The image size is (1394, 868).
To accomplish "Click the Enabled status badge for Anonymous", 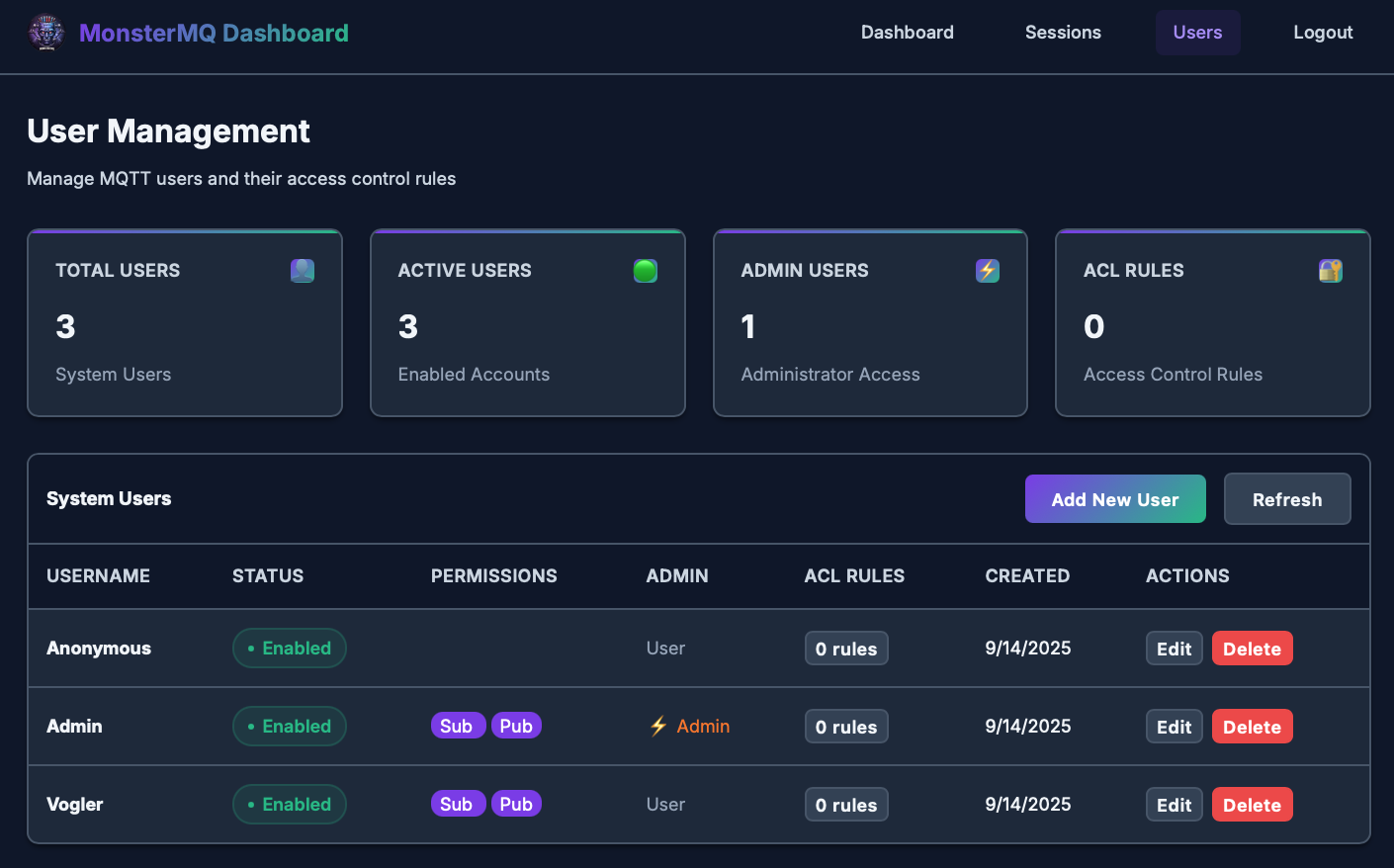I will [x=290, y=649].
